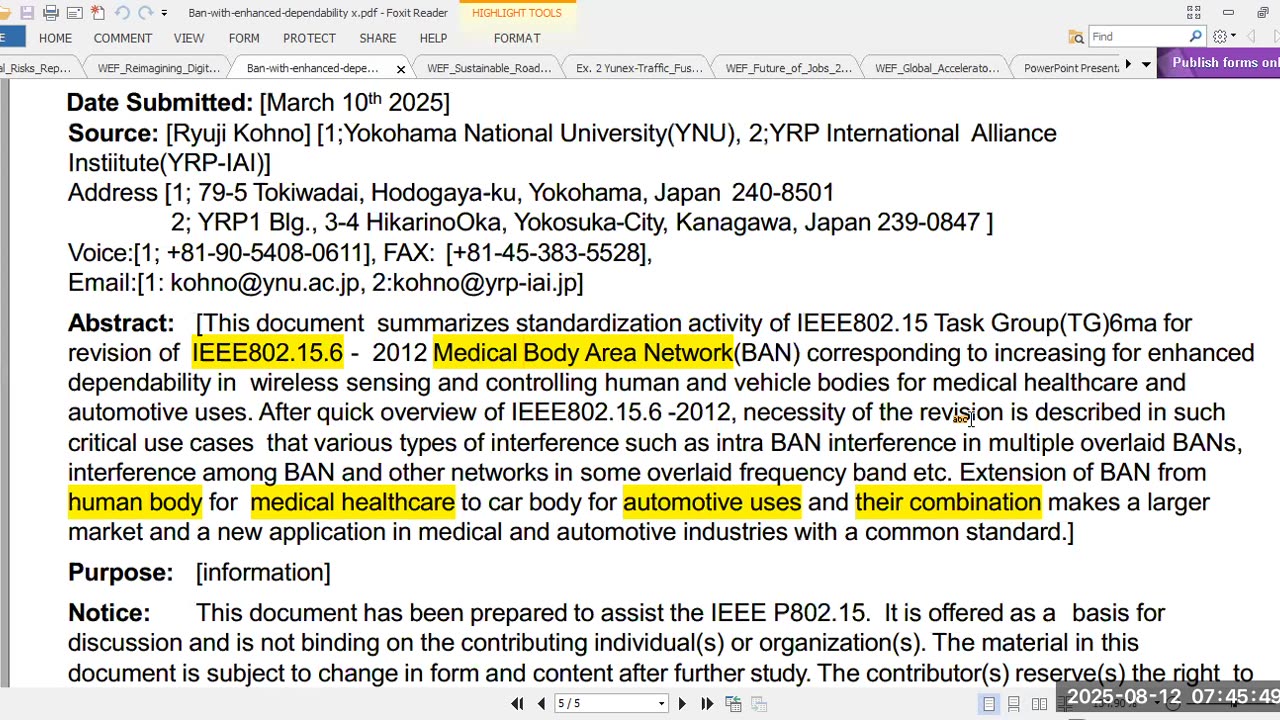The width and height of the screenshot is (1280, 720).
Task: Click highlighted text 'IEEE802.15.6'
Action: 267,353
